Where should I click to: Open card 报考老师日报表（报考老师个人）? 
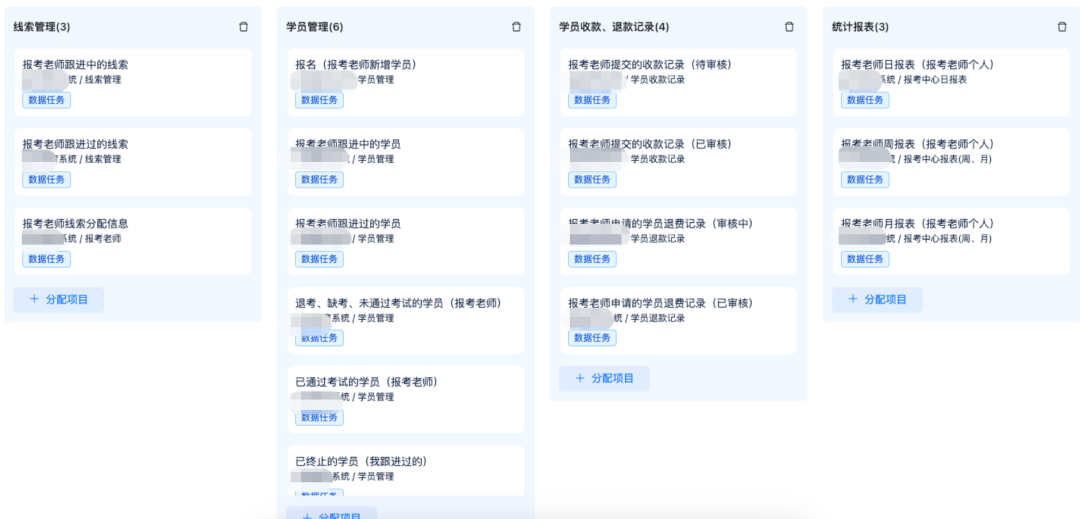pos(951,82)
